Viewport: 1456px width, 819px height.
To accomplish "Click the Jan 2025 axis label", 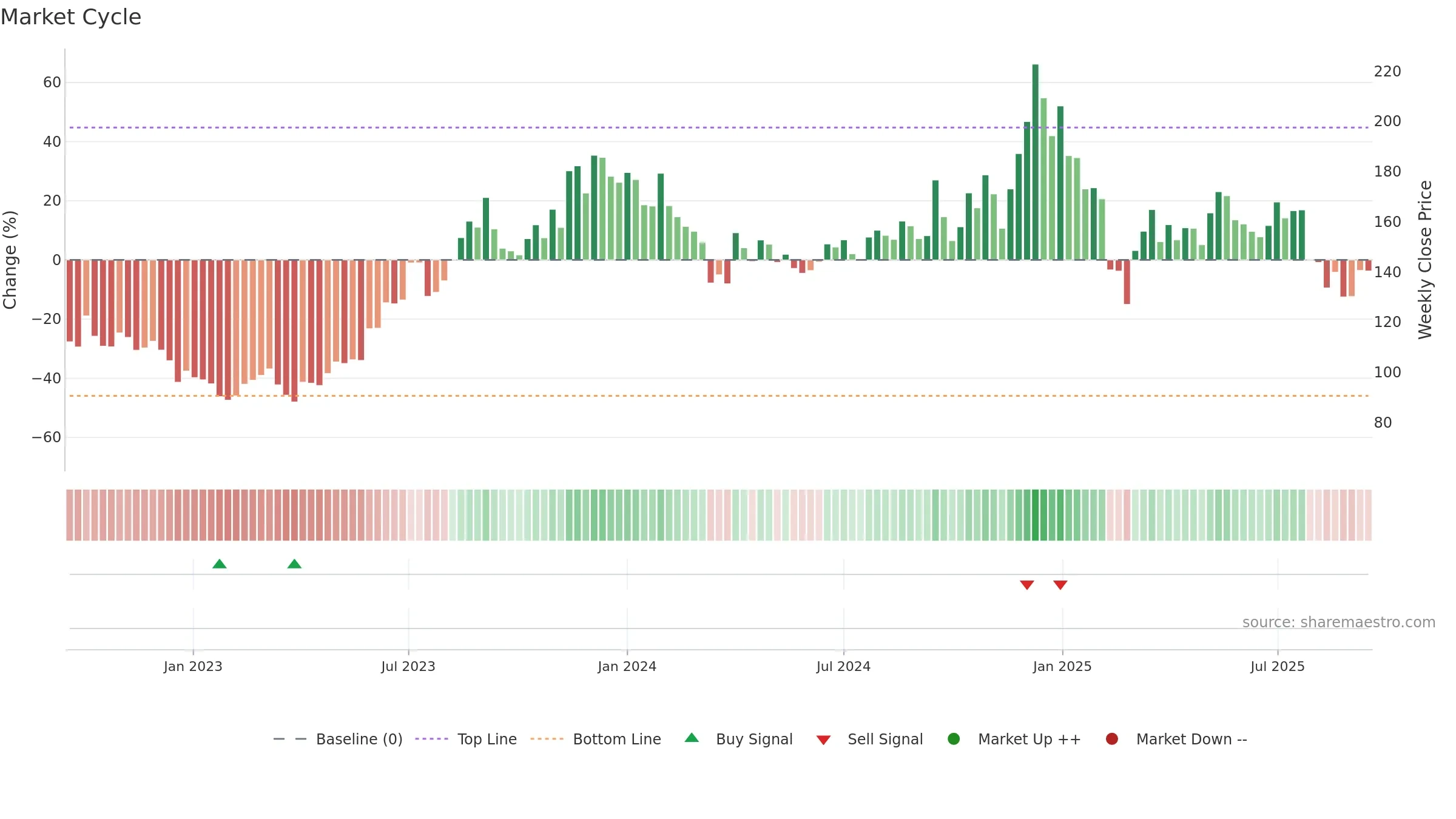I will 1062,667.
